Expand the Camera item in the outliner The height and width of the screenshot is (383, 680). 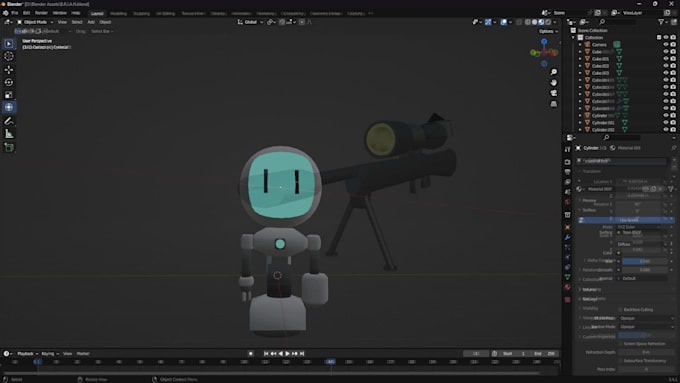[580, 45]
